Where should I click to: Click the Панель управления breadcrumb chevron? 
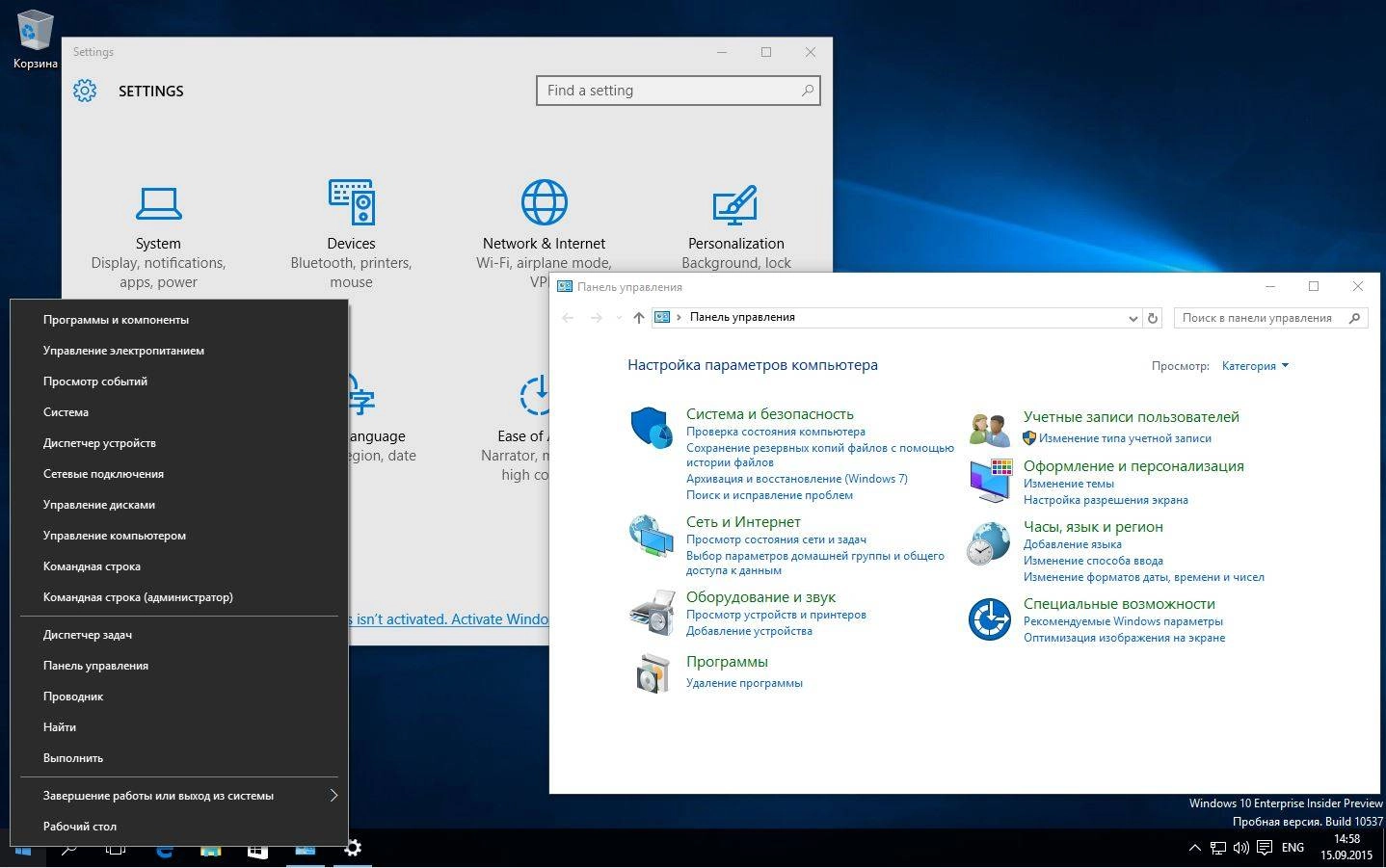[x=680, y=317]
